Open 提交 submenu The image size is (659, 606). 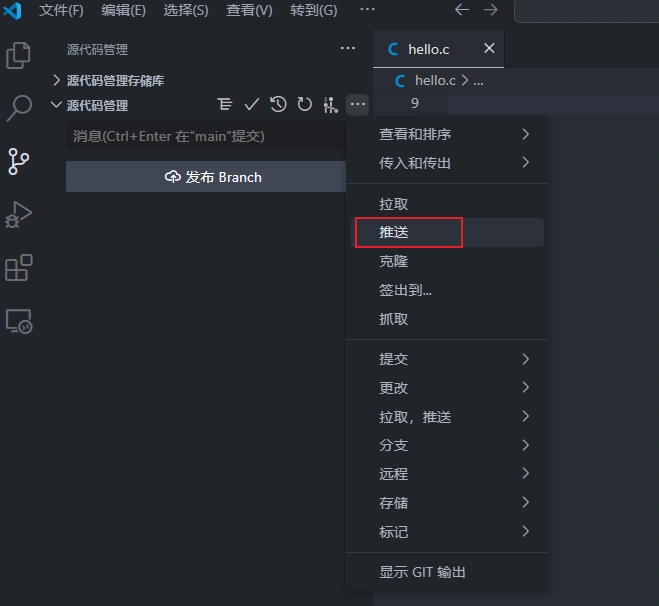coord(447,359)
